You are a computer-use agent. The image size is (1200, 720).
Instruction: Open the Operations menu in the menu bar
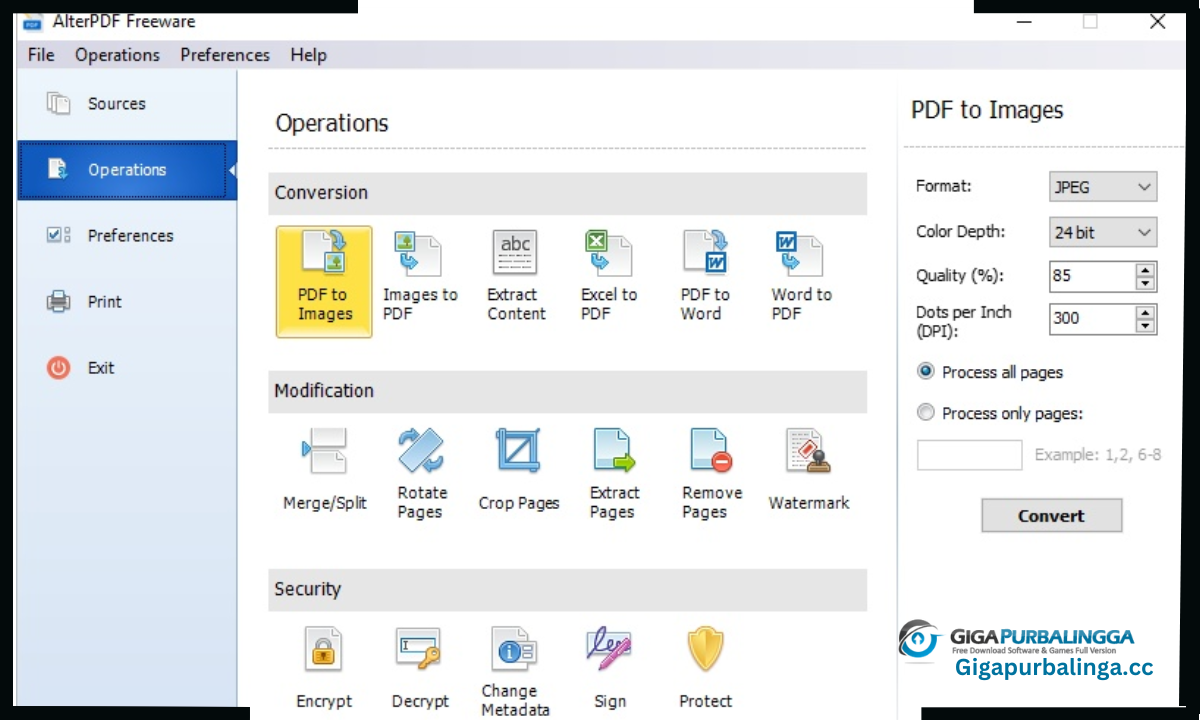pos(117,55)
